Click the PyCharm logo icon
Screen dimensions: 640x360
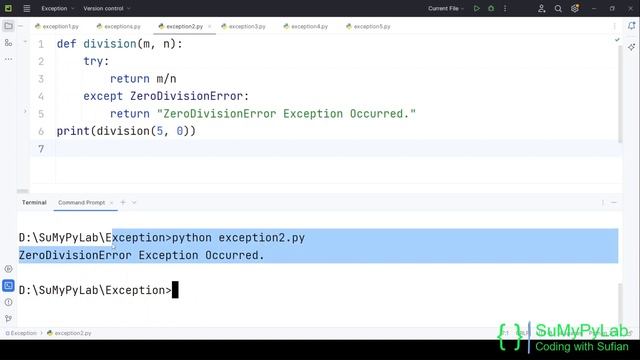pyautogui.click(x=8, y=8)
